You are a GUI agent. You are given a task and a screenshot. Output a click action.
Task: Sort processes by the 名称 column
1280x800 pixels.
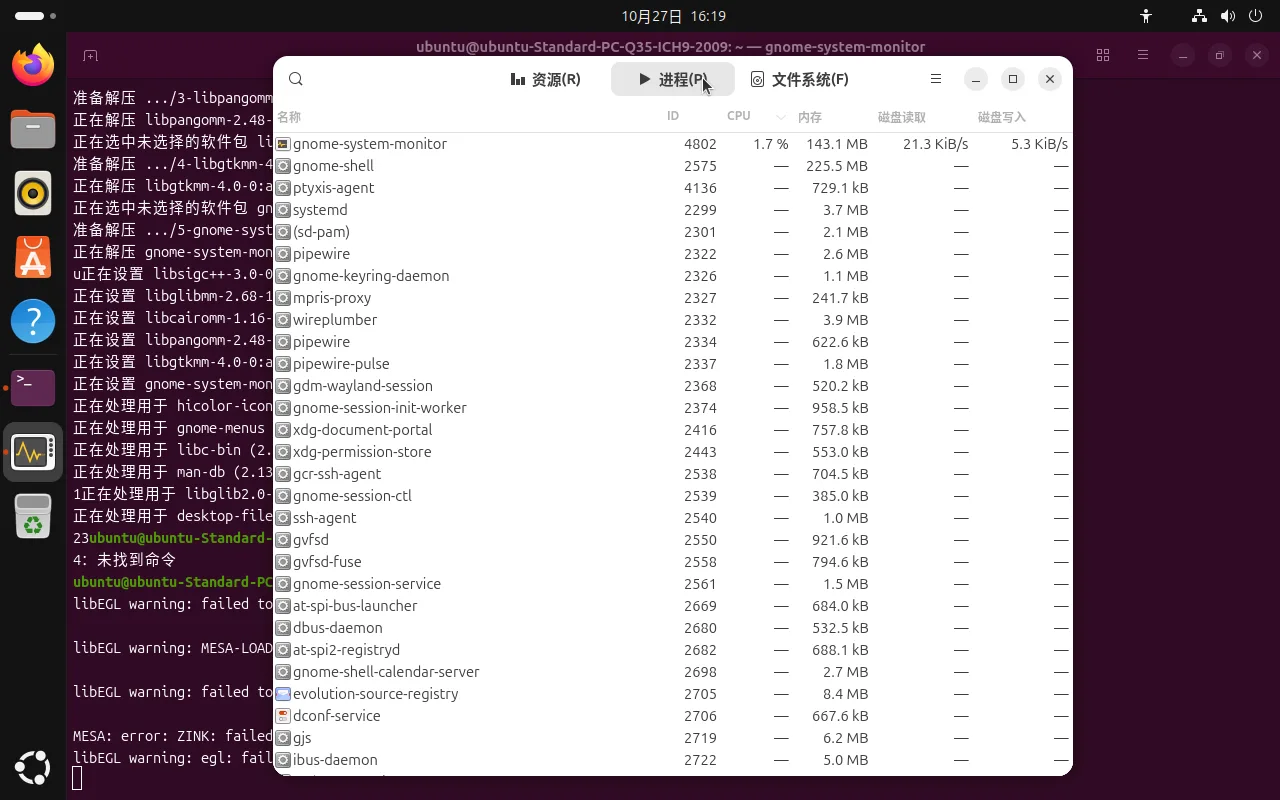click(x=468, y=117)
